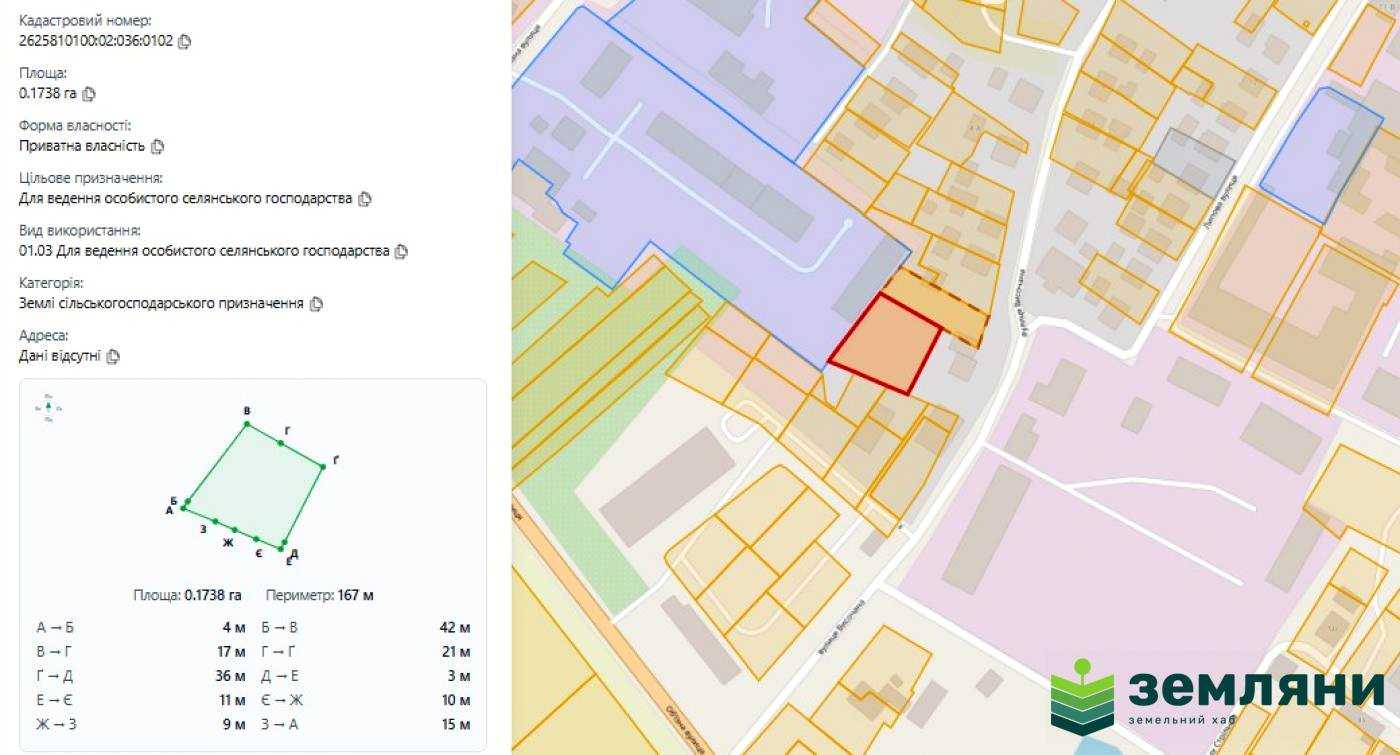The image size is (1400, 755).
Task: Click the Е → Є 11 м side length
Action: pos(141,700)
